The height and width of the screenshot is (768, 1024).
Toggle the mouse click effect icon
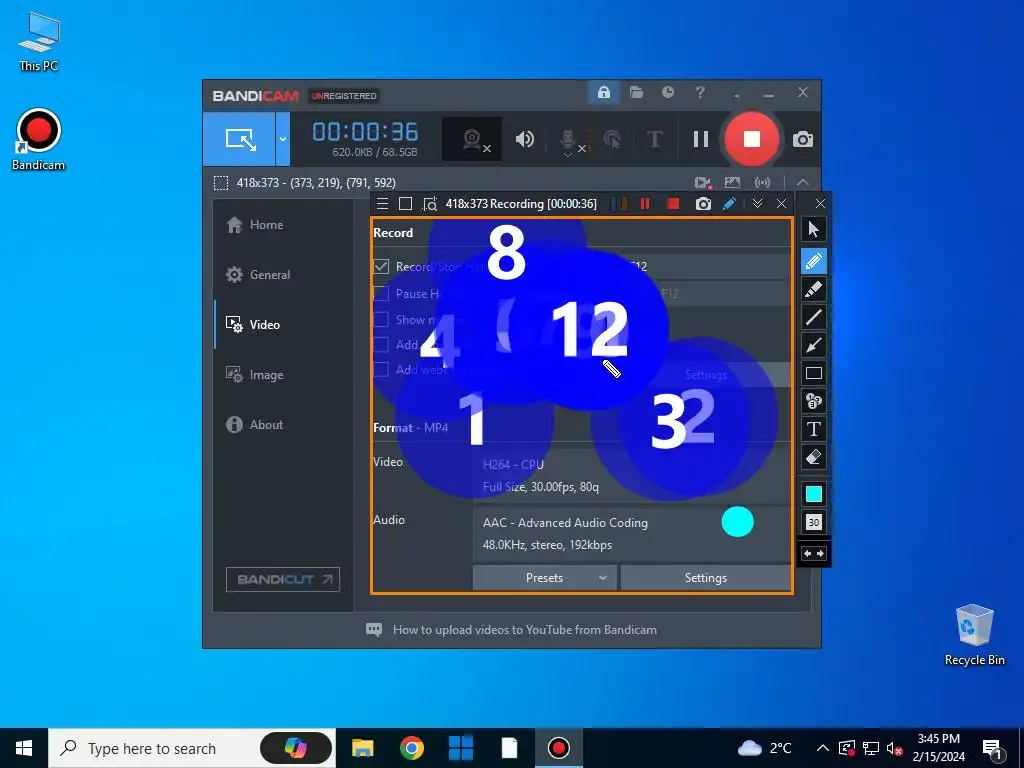click(x=612, y=139)
